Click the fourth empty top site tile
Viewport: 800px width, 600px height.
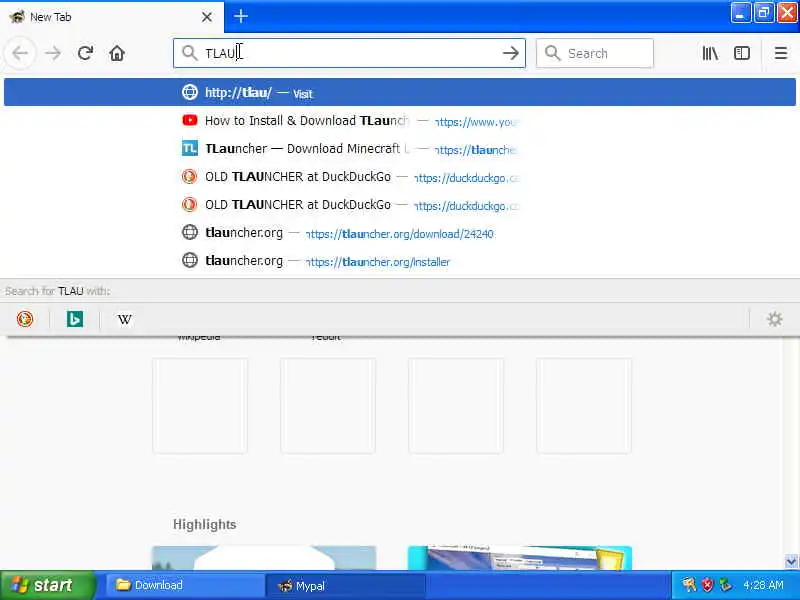click(584, 406)
